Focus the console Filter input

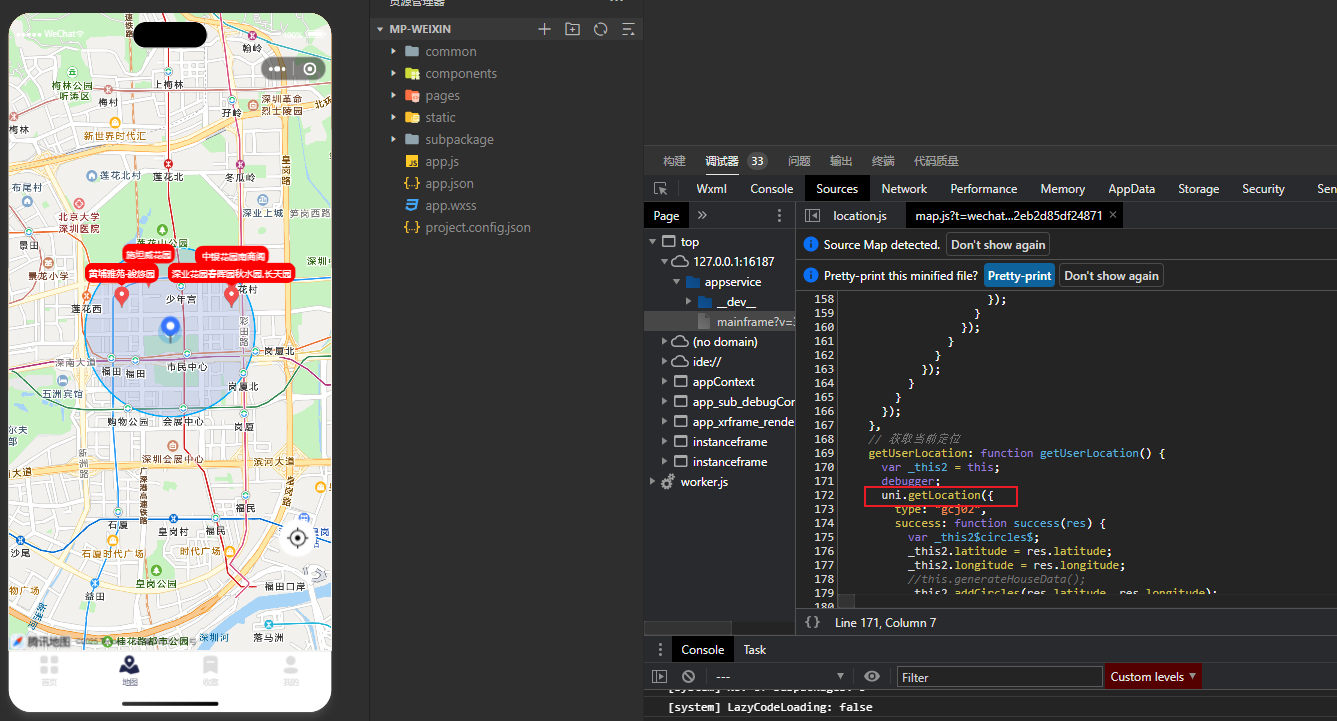point(999,677)
